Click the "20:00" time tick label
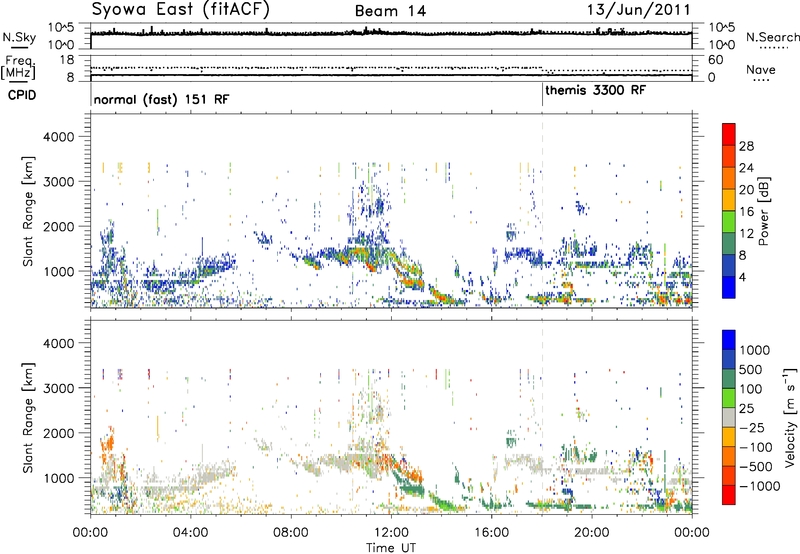The height and width of the screenshot is (554, 800). 592,533
